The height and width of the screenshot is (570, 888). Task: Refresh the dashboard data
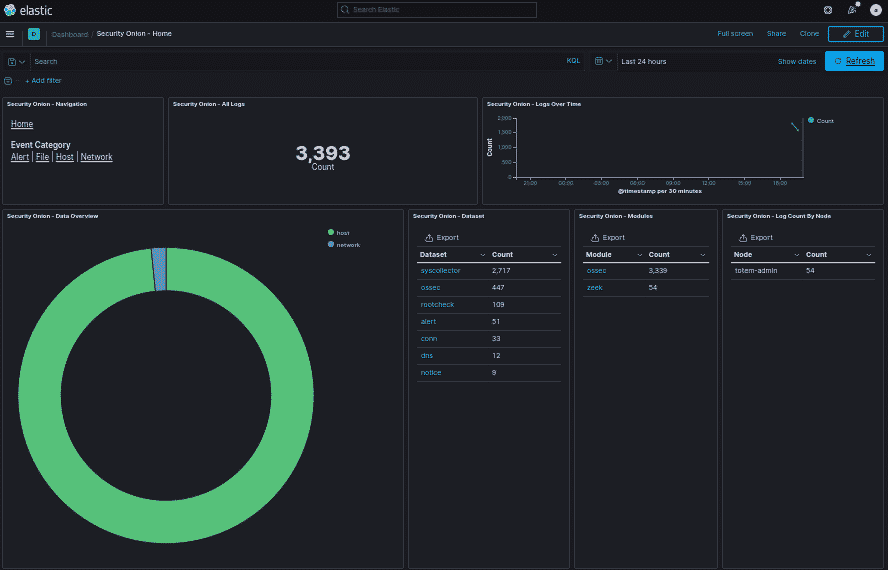pos(854,61)
